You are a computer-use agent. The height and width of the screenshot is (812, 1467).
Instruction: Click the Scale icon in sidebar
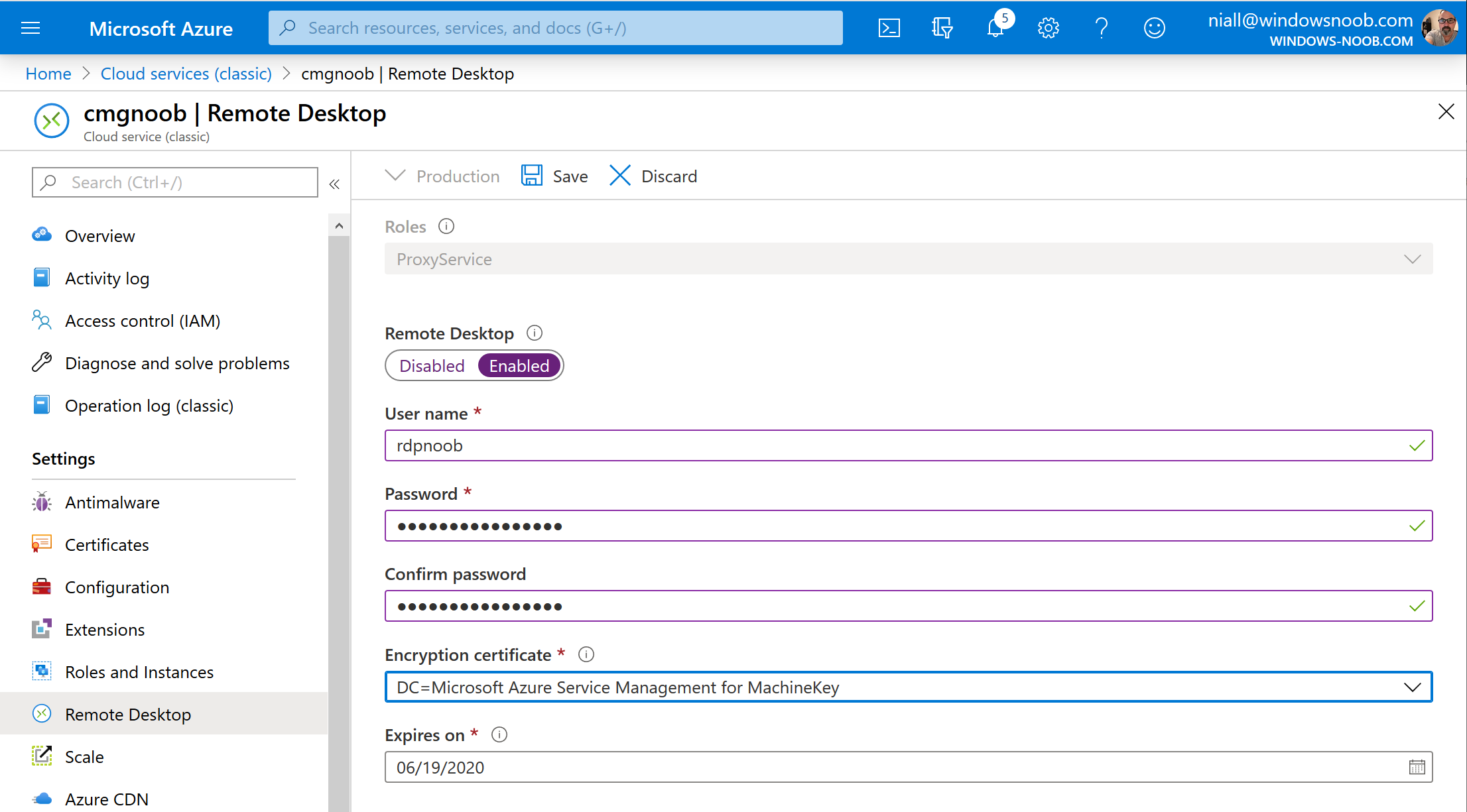pos(42,756)
